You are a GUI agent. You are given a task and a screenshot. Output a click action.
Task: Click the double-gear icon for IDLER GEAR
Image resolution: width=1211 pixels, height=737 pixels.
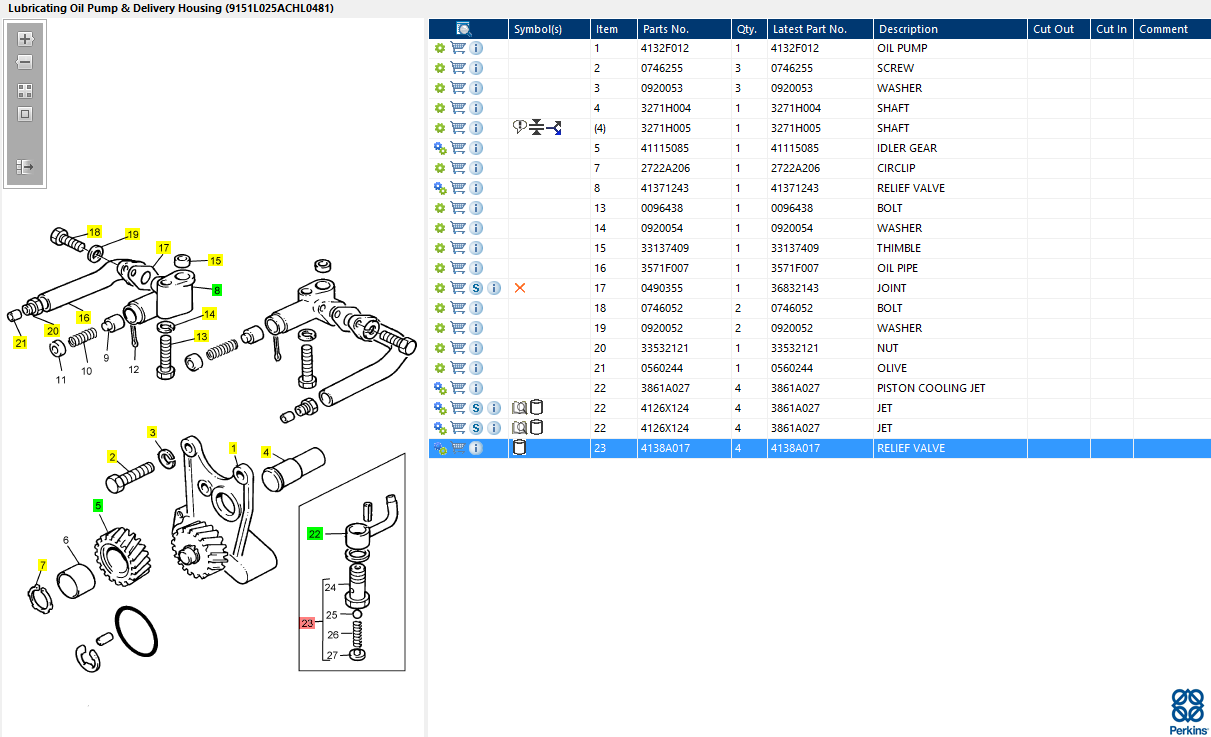tap(439, 148)
